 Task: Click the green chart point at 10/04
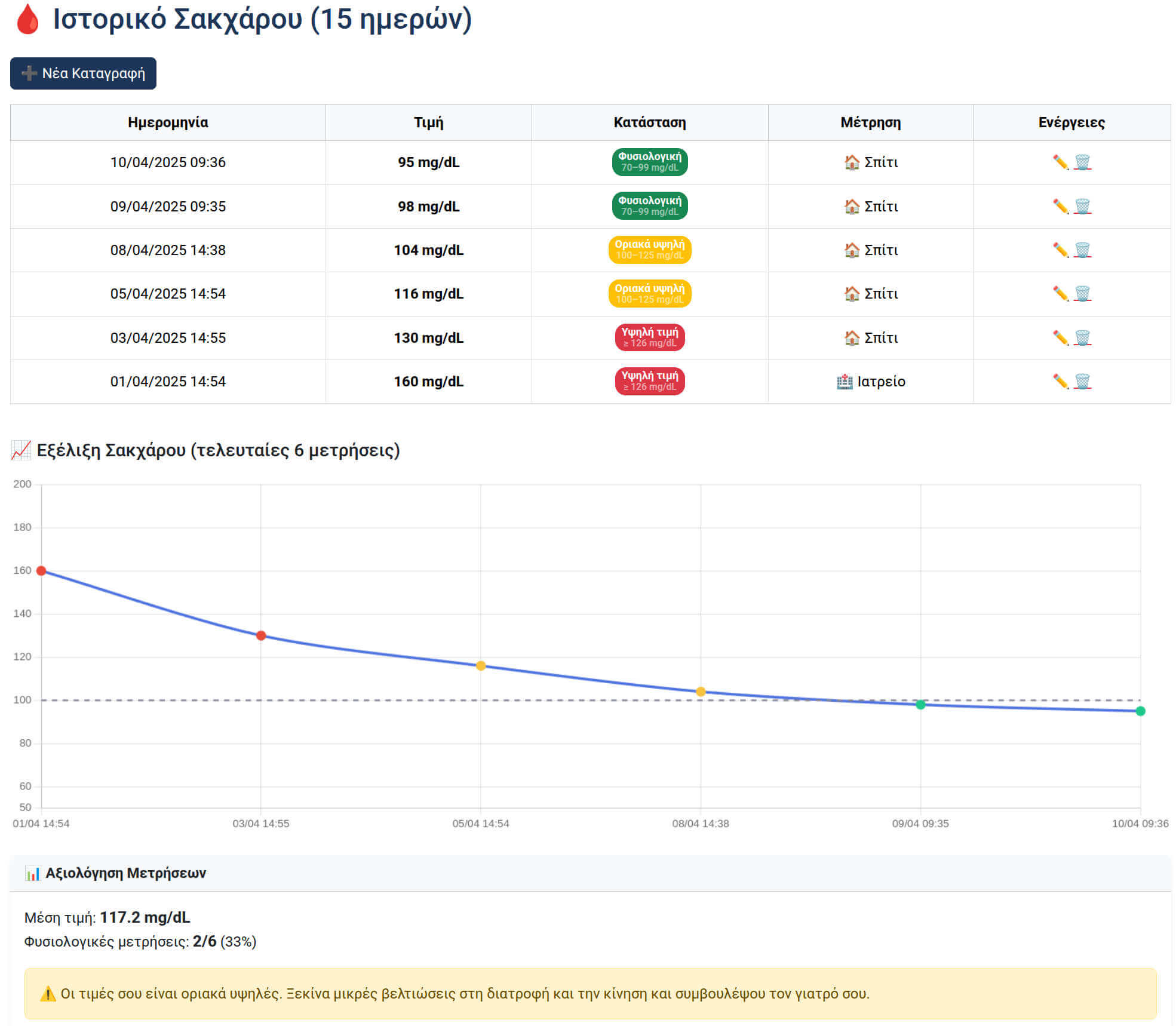[x=1140, y=711]
